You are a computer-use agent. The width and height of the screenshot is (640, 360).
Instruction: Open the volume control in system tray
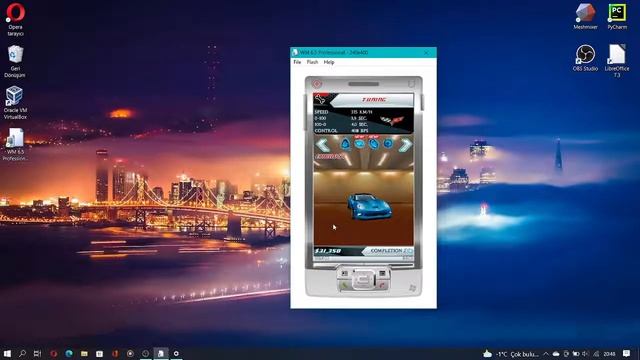586,354
